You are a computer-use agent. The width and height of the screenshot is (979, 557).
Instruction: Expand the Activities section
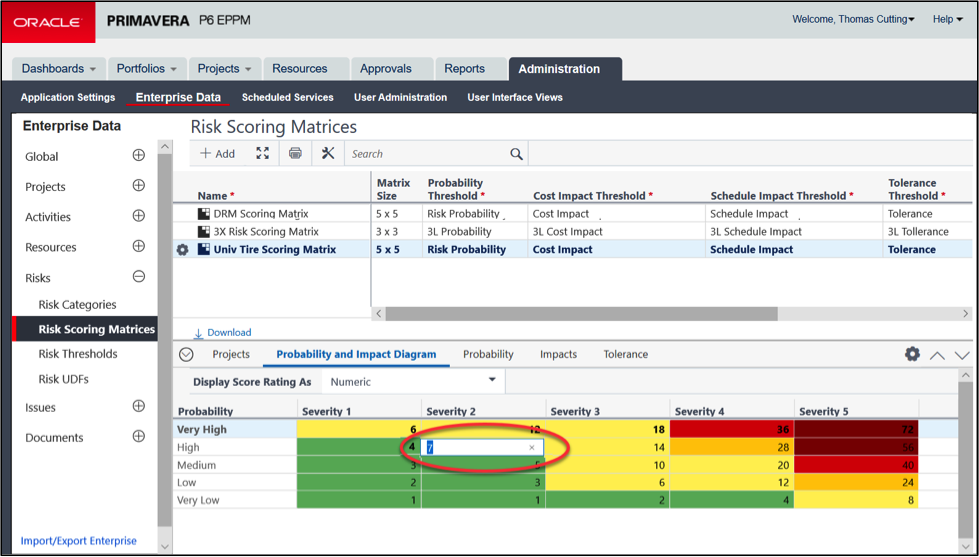(139, 216)
